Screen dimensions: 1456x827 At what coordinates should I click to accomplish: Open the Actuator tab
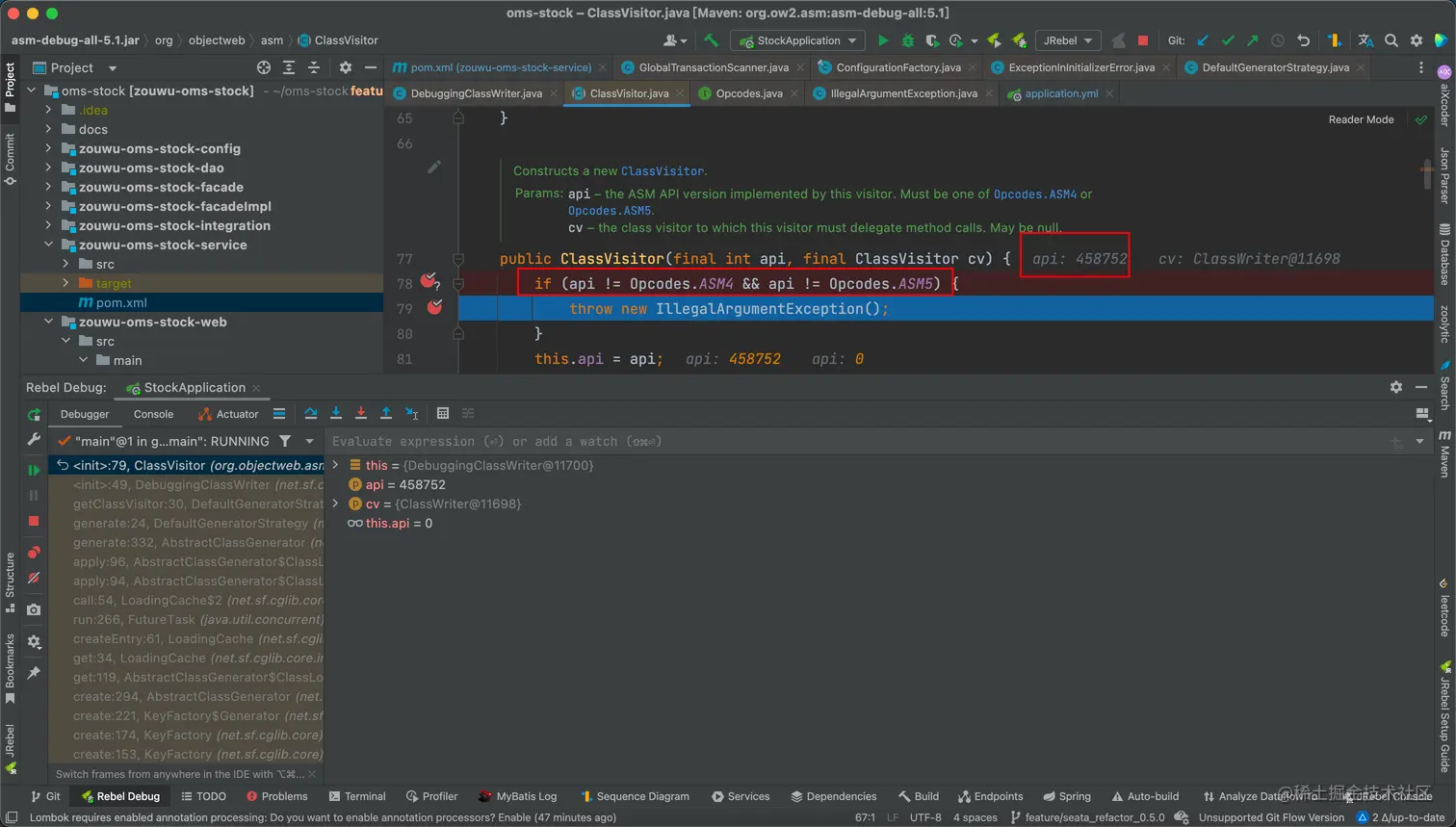228,414
